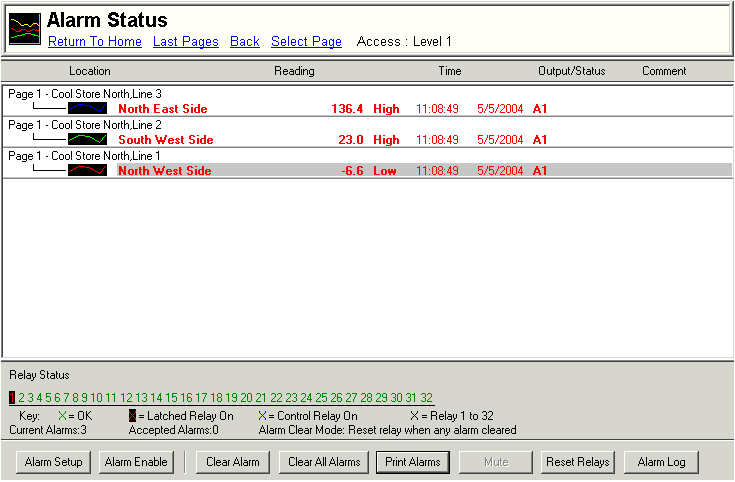
Task: Open the Alarm Log
Action: pyautogui.click(x=661, y=462)
